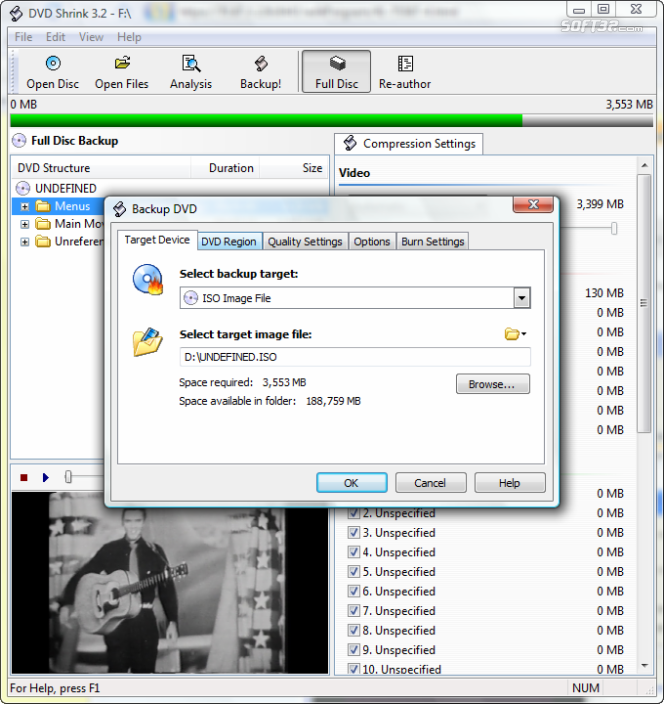
Task: Click the DVD Shrink title bar app icon
Action: click(16, 13)
